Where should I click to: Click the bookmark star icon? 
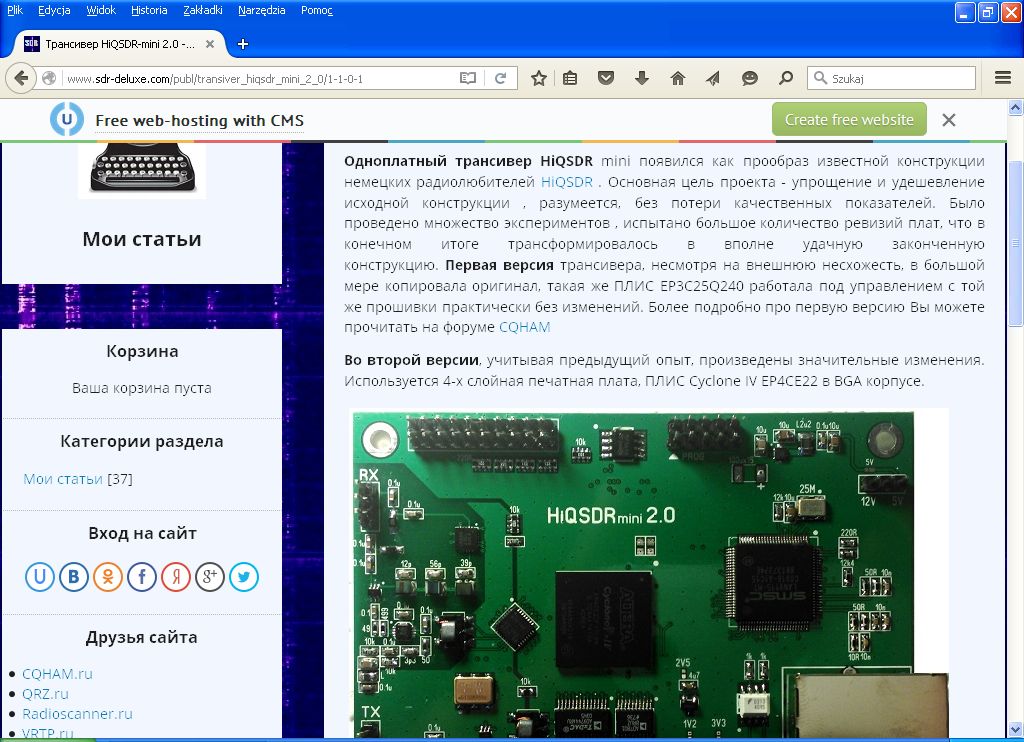click(539, 78)
